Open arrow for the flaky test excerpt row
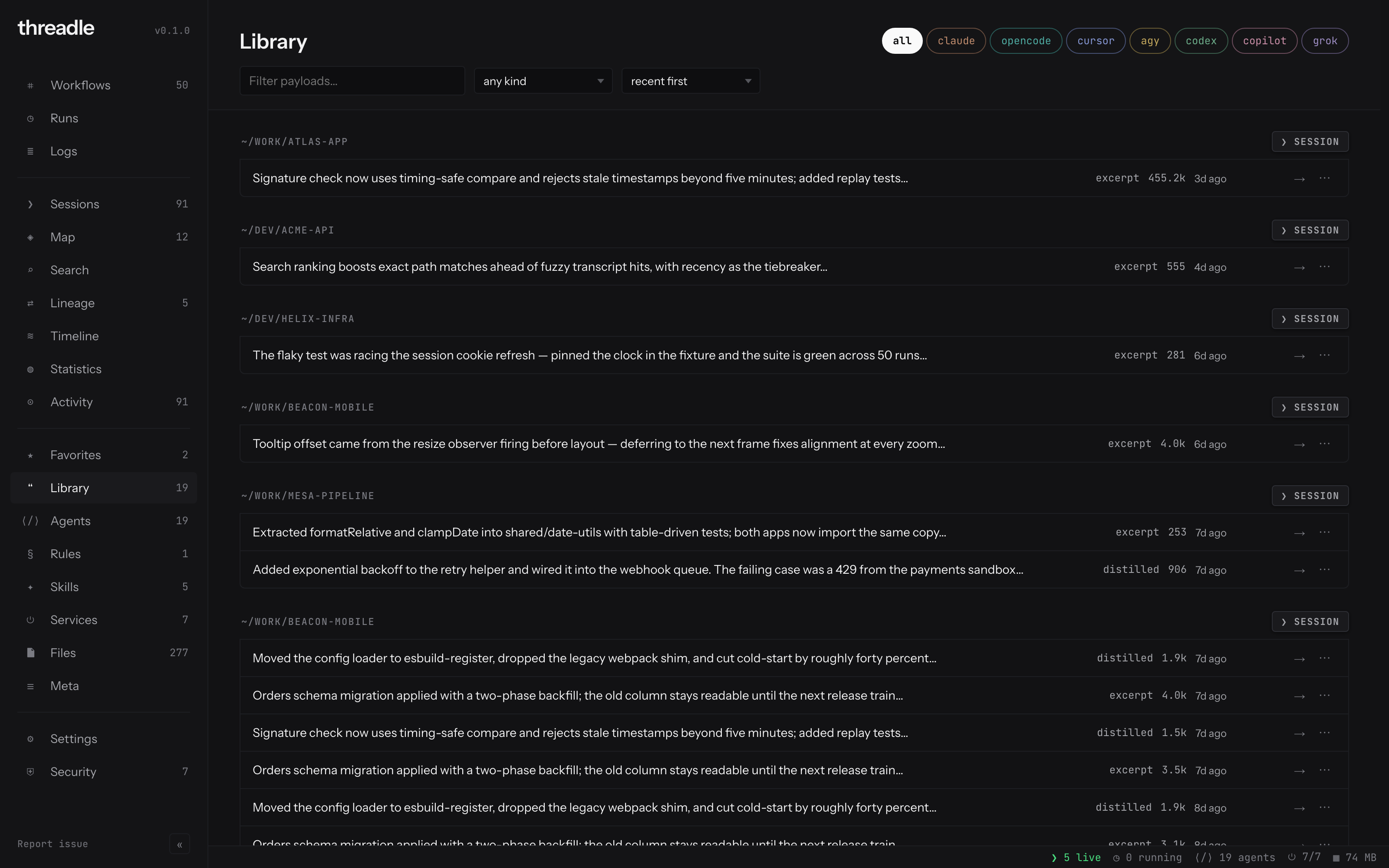This screenshot has height=868, width=1389. pos(1300,356)
